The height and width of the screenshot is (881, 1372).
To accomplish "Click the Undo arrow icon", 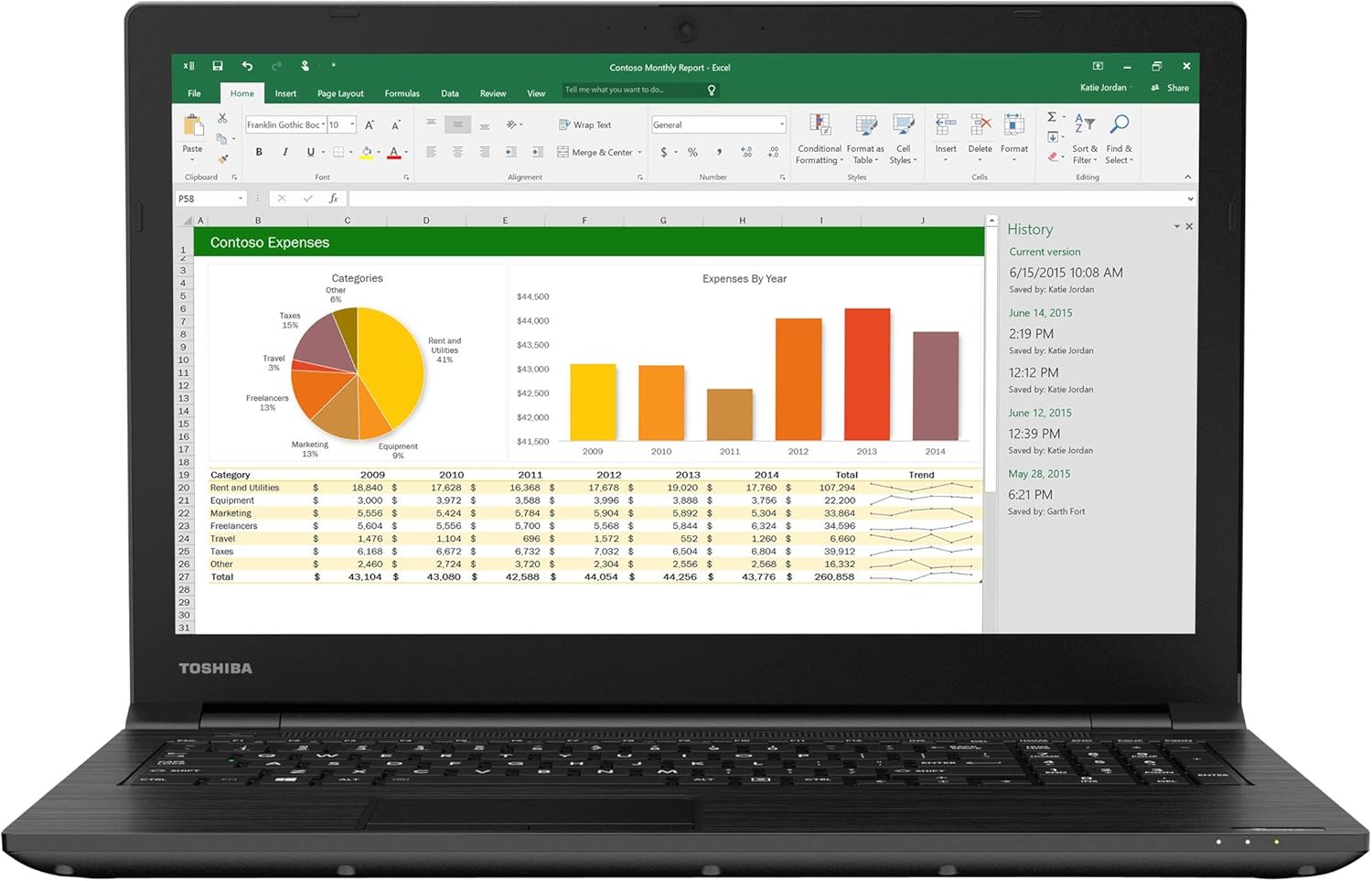I will 247,66.
